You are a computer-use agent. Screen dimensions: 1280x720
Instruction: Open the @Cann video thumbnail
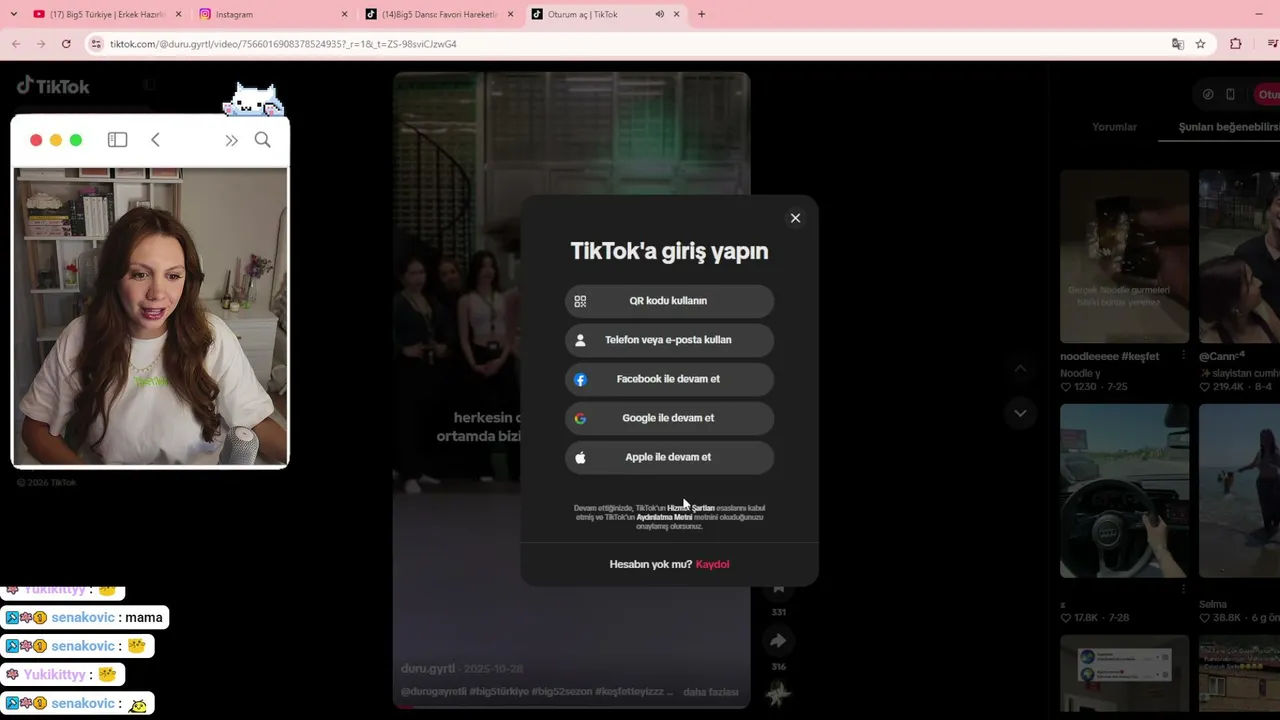[1240, 256]
